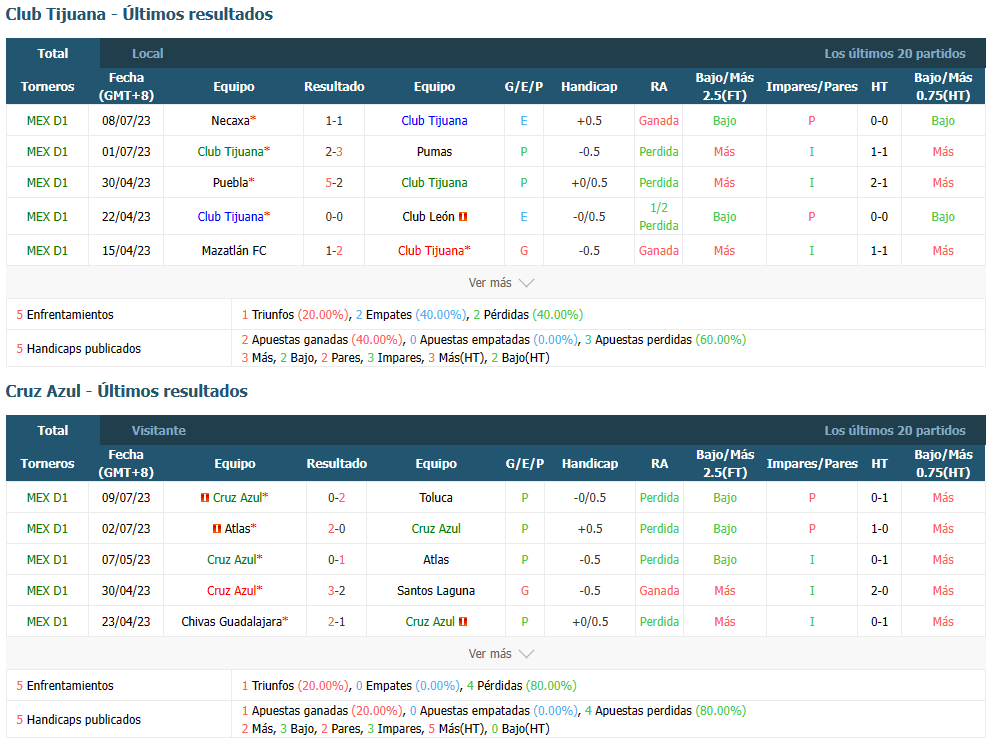Click red card icon next to Club León
Image resolution: width=992 pixels, height=744 pixels.
point(463,217)
